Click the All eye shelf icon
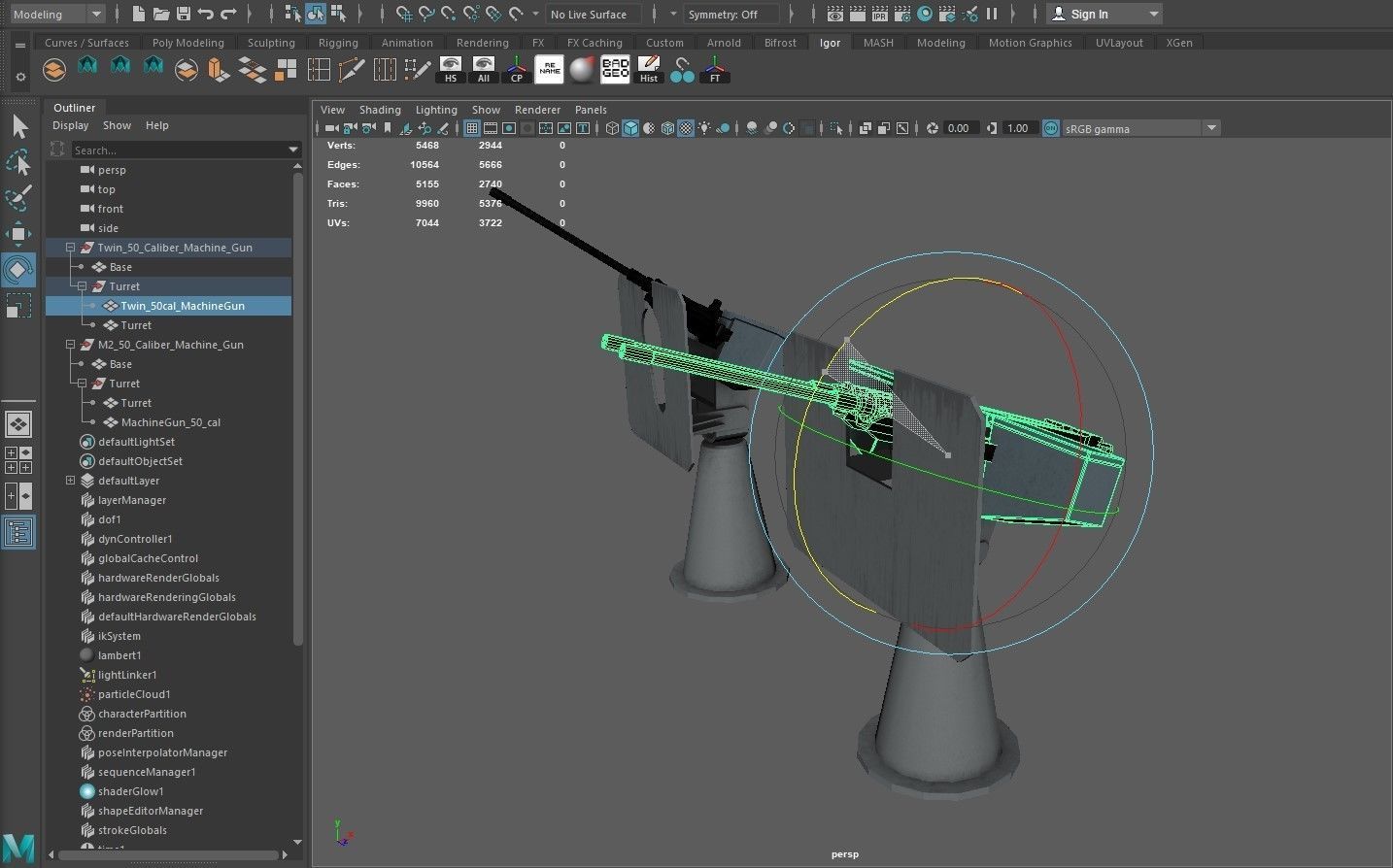The height and width of the screenshot is (868, 1393). point(484,70)
